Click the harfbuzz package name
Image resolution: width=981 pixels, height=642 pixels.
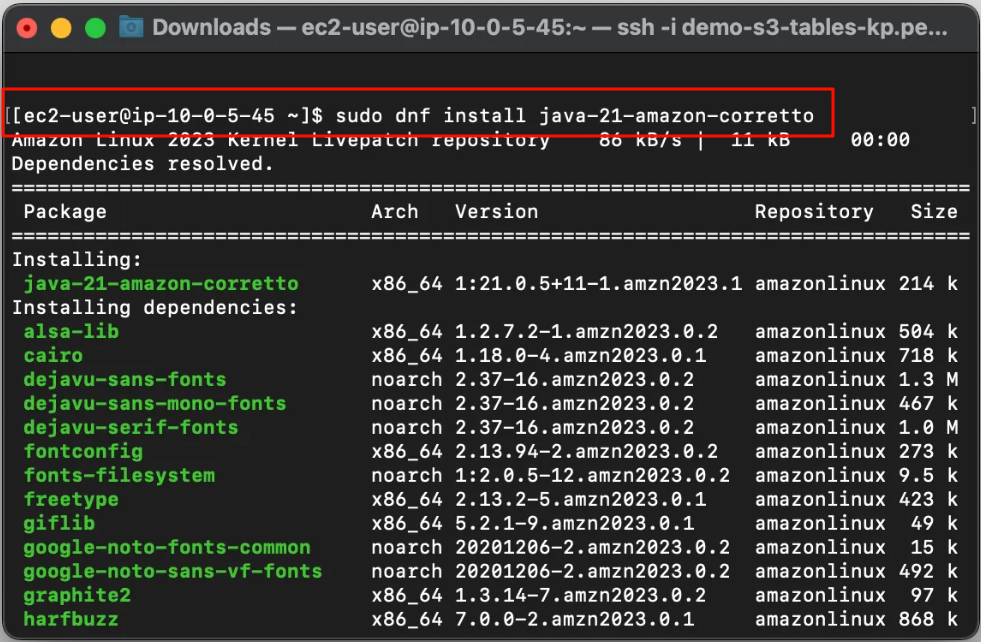pyautogui.click(x=71, y=619)
